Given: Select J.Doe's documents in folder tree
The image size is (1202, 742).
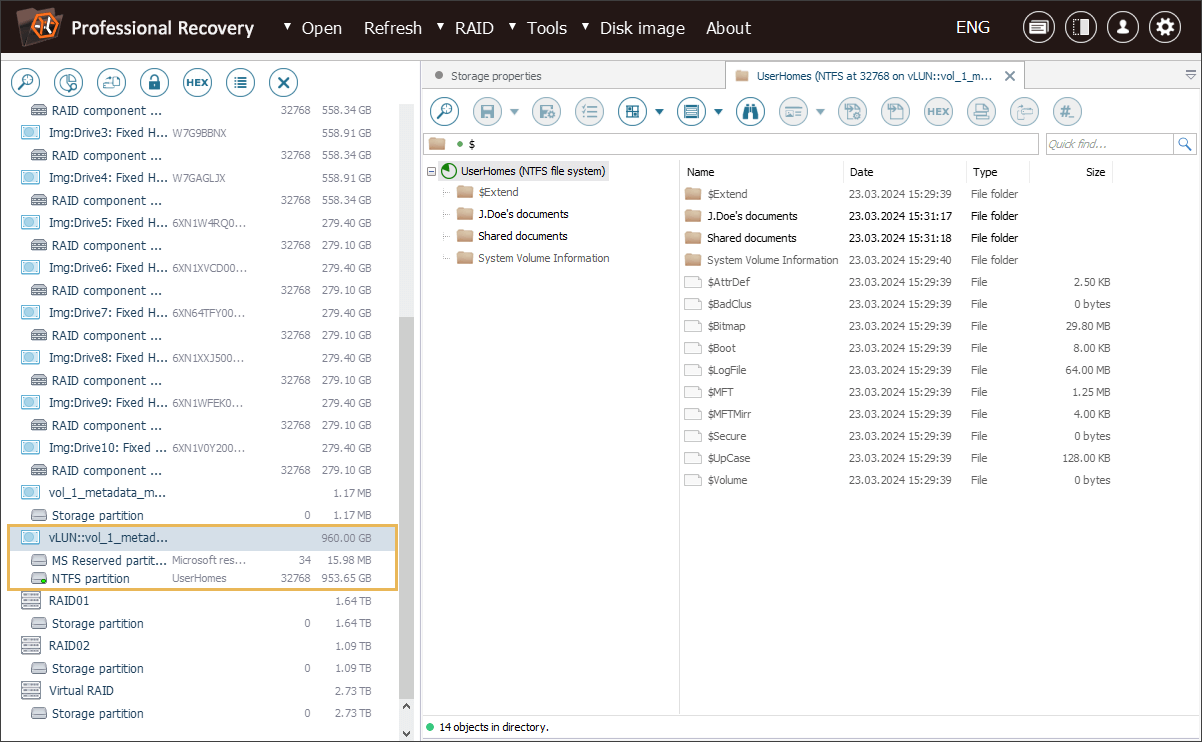Looking at the screenshot, I should coord(523,214).
